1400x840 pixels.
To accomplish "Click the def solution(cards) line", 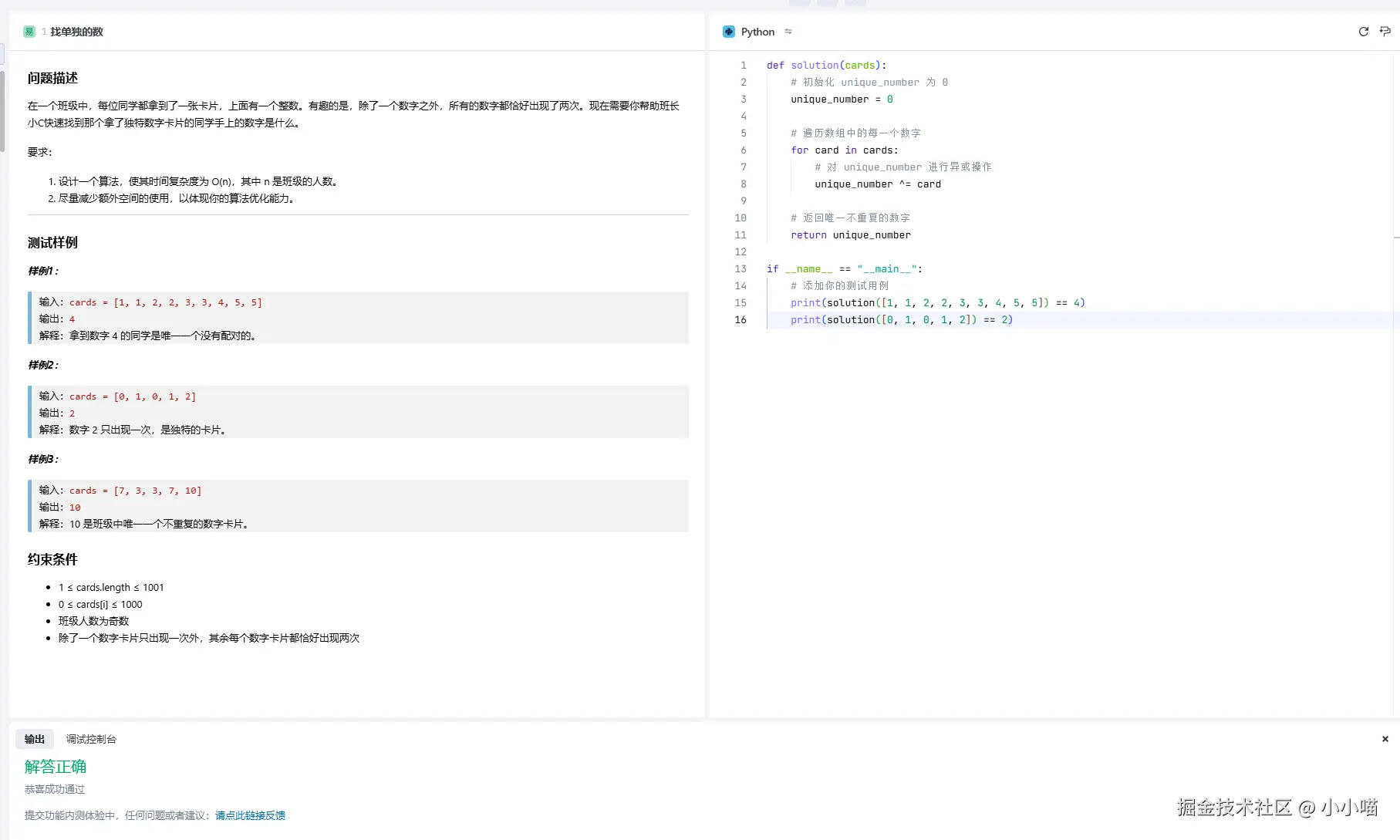I will tap(826, 66).
